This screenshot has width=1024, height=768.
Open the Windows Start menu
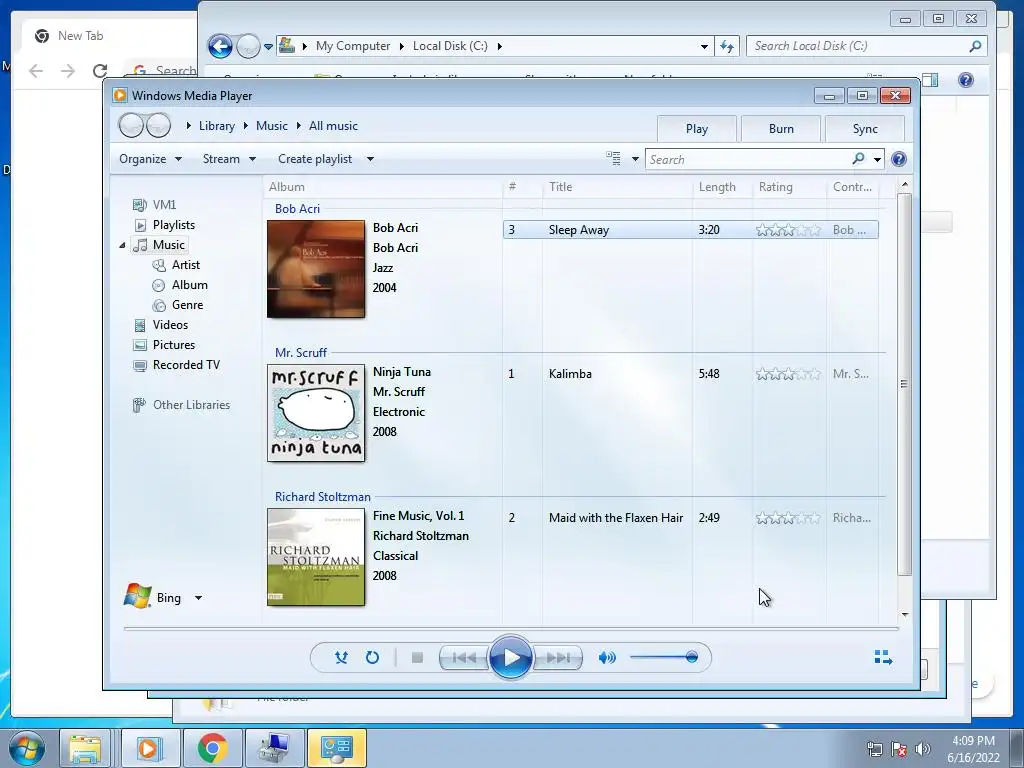(27, 748)
